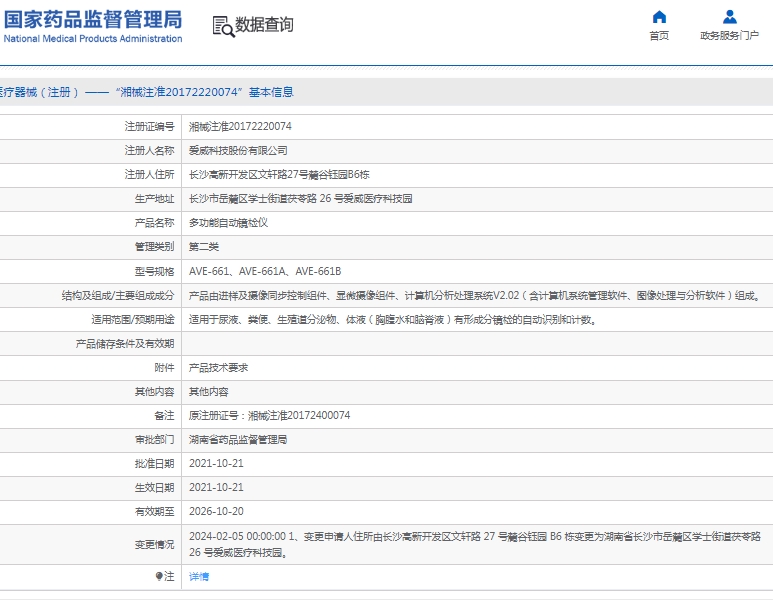Click the 其他内容 row label
773x600 pixels.
tap(154, 392)
